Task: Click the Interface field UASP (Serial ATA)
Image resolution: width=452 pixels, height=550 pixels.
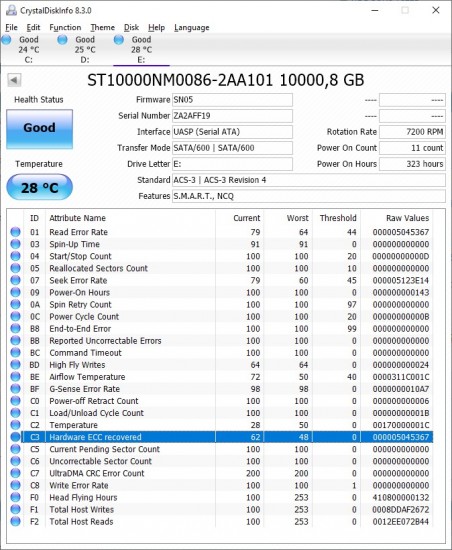Action: click(x=232, y=132)
